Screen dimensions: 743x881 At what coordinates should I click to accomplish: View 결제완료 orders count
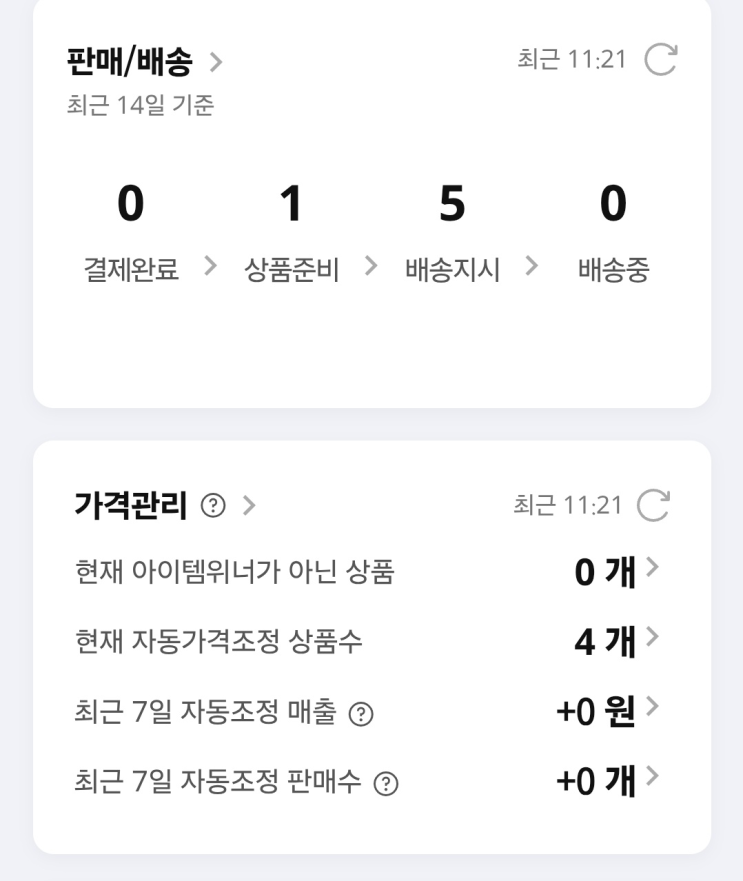point(130,205)
